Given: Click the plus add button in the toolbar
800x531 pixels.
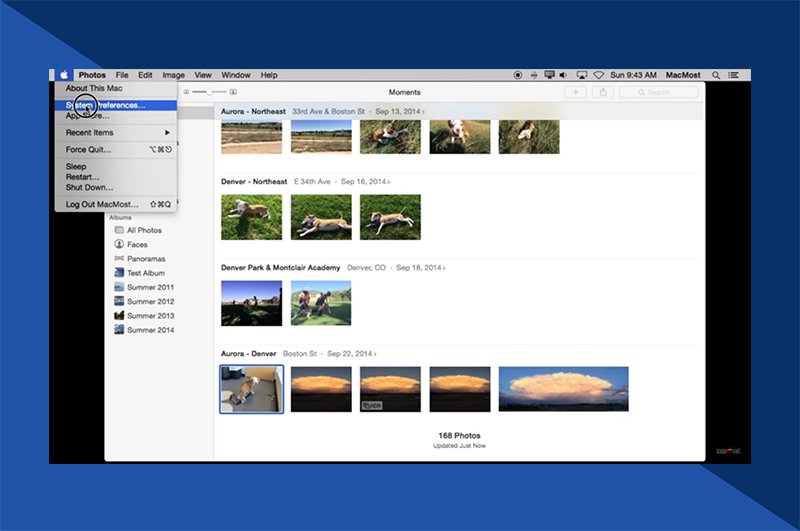Looking at the screenshot, I should (576, 92).
